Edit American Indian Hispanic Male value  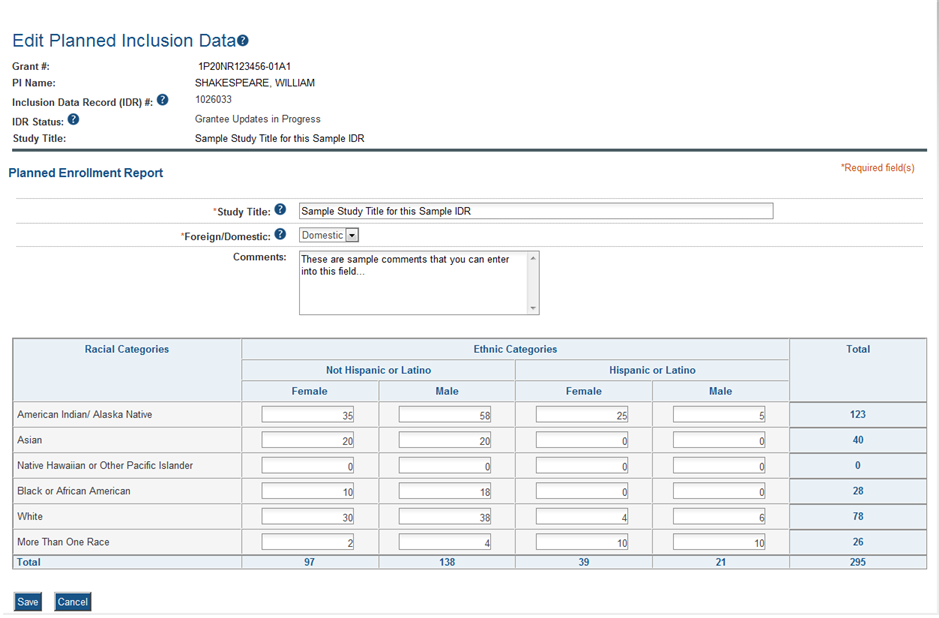719,414
